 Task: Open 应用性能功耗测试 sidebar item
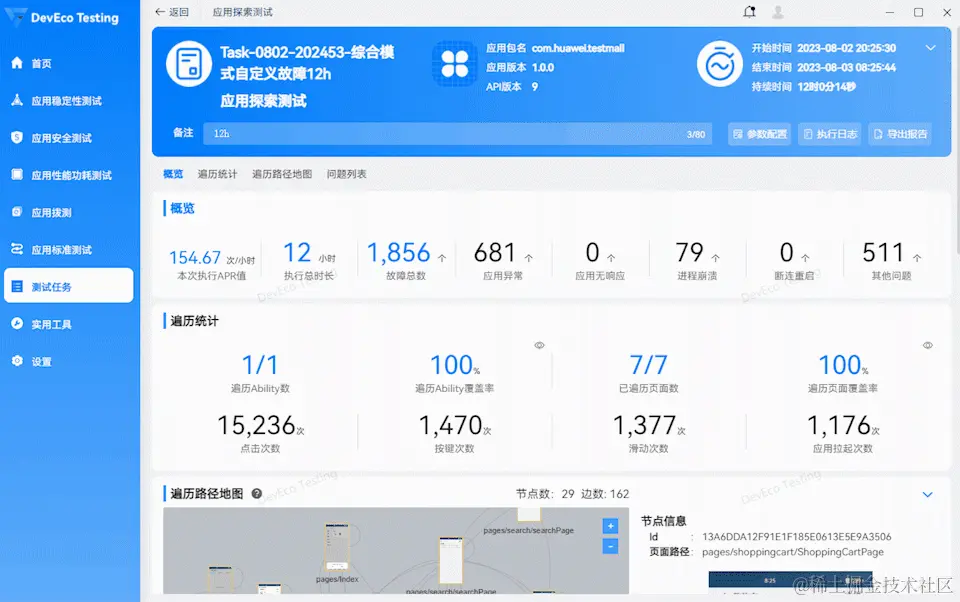coord(69,175)
